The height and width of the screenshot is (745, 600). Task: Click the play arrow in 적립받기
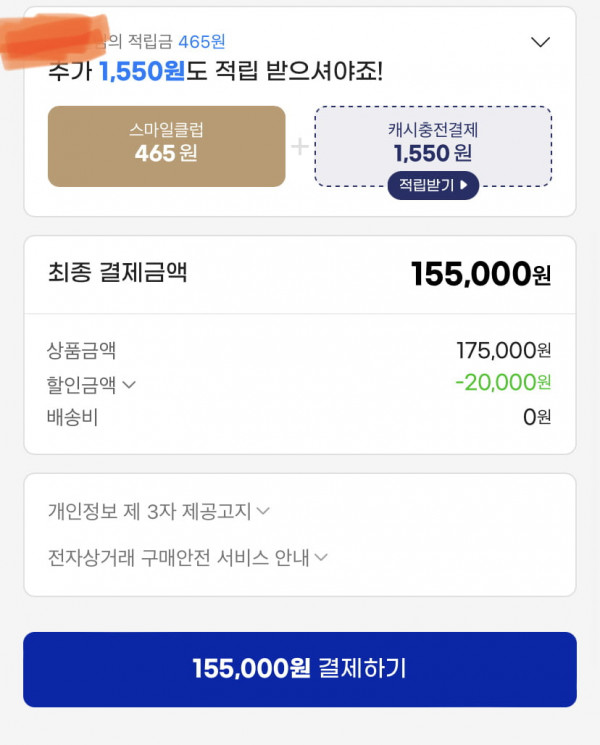pyautogui.click(x=464, y=185)
